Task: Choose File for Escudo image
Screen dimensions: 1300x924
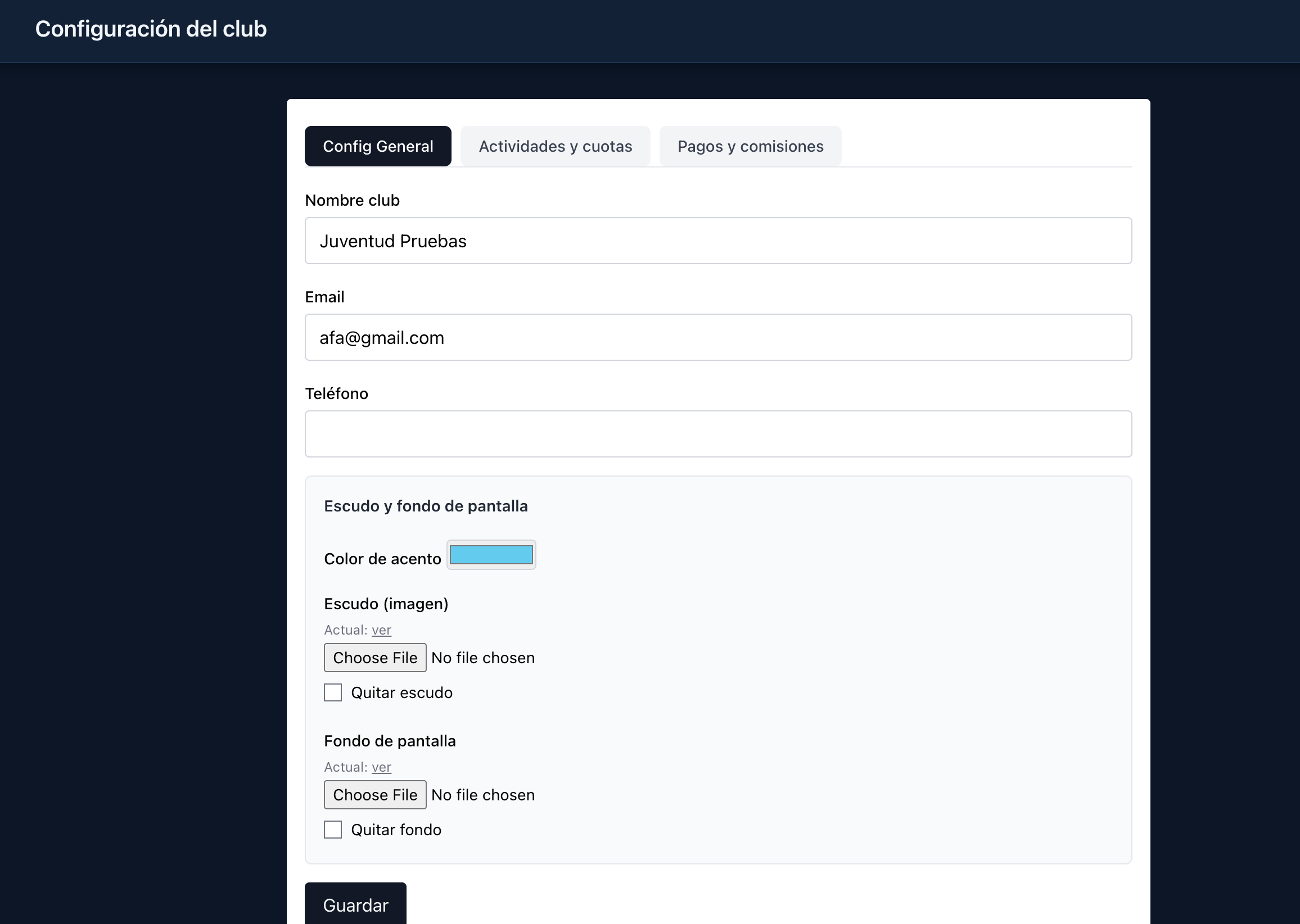Action: pos(375,658)
